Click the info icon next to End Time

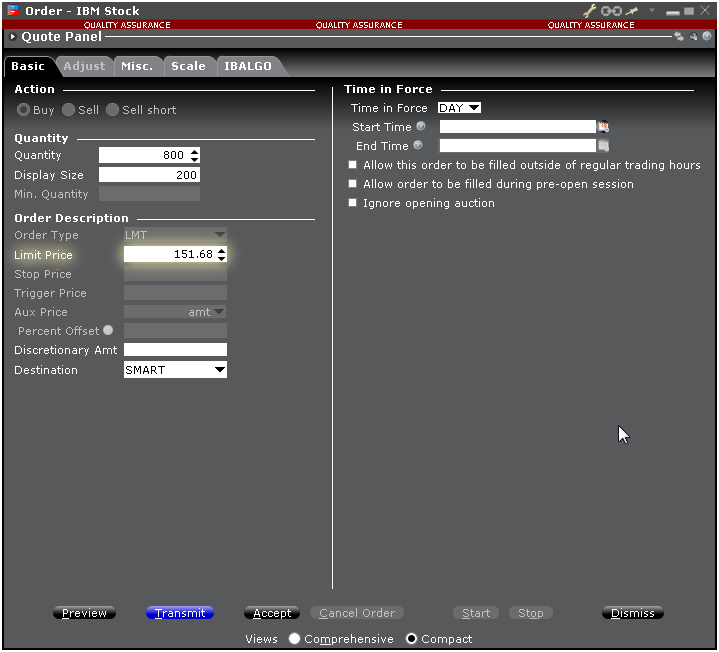click(418, 146)
